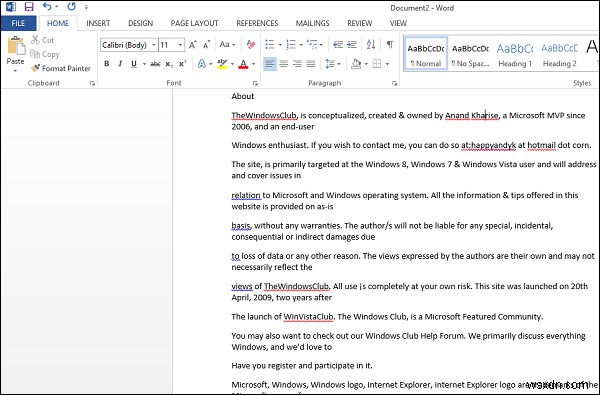The image size is (600, 395).
Task: Click Bullets list icon
Action: (270, 45)
